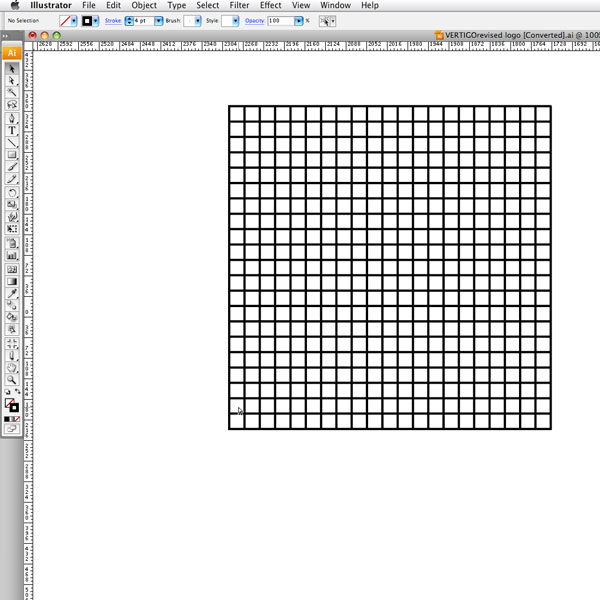Select the Selection arrow tool

pyautogui.click(x=12, y=68)
